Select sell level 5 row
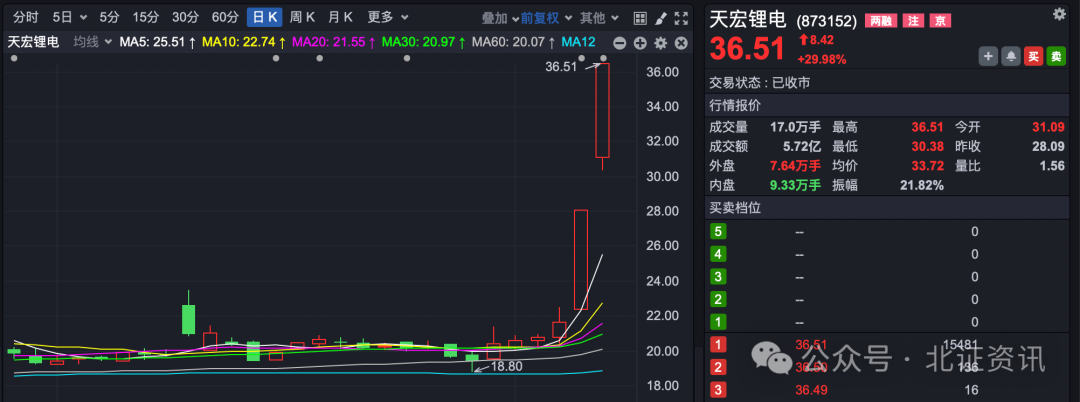The image size is (1080, 402). pyautogui.click(x=885, y=232)
